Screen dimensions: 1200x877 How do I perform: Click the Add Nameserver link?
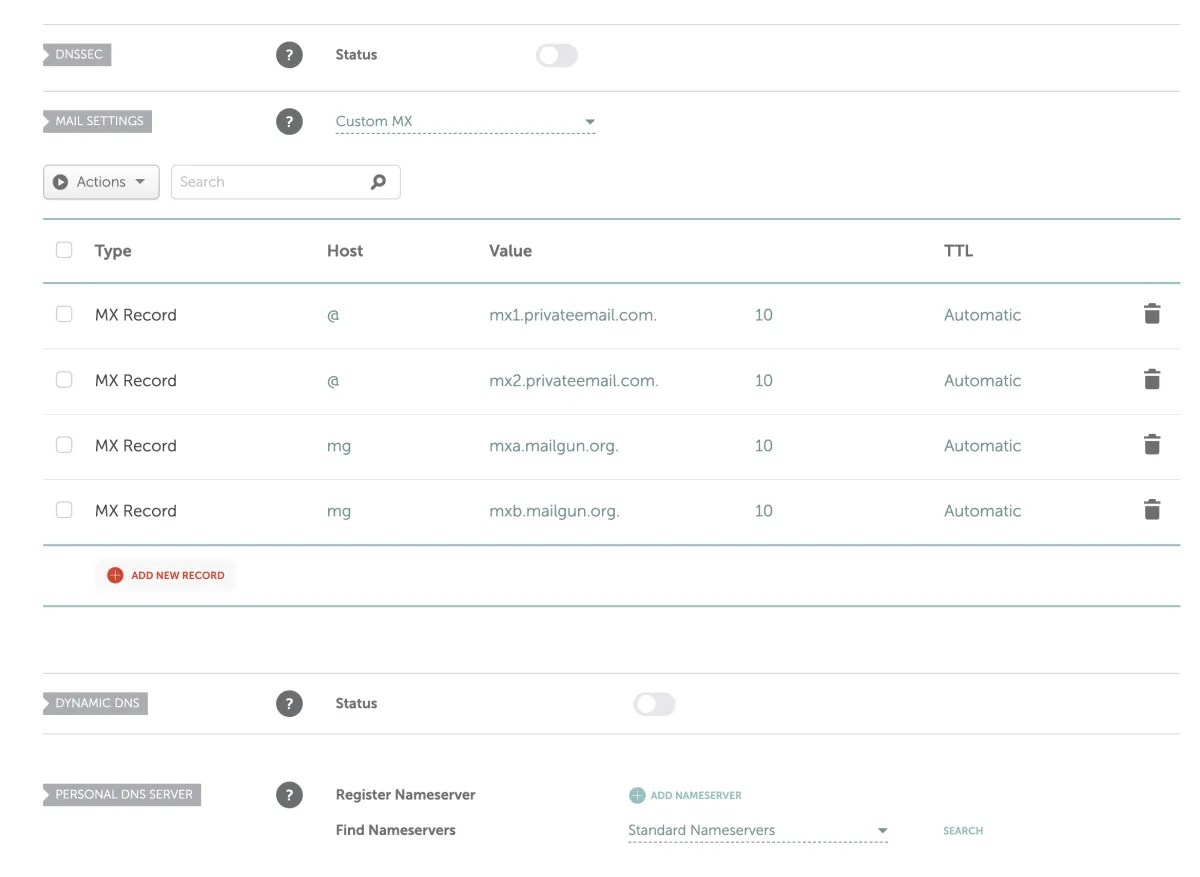pos(685,795)
